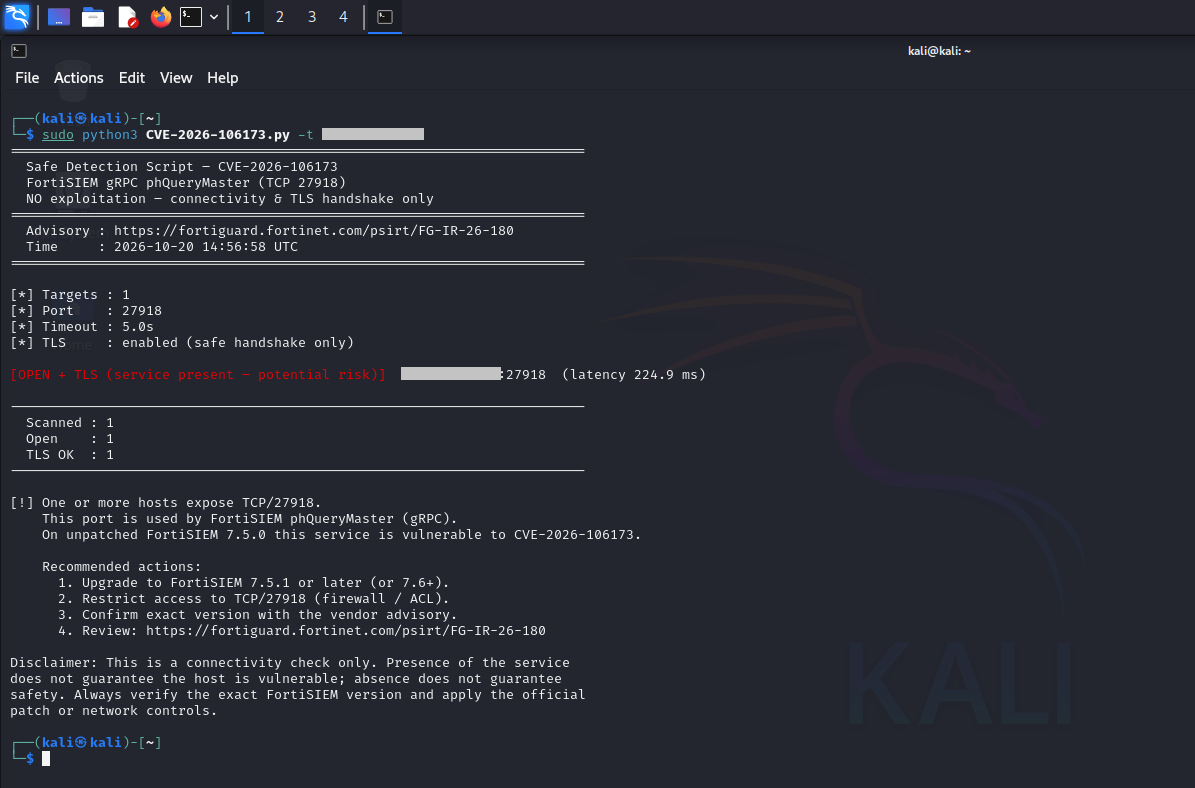The width and height of the screenshot is (1195, 788).
Task: Click the terminal cursor at bottom prompt
Action: click(x=46, y=758)
